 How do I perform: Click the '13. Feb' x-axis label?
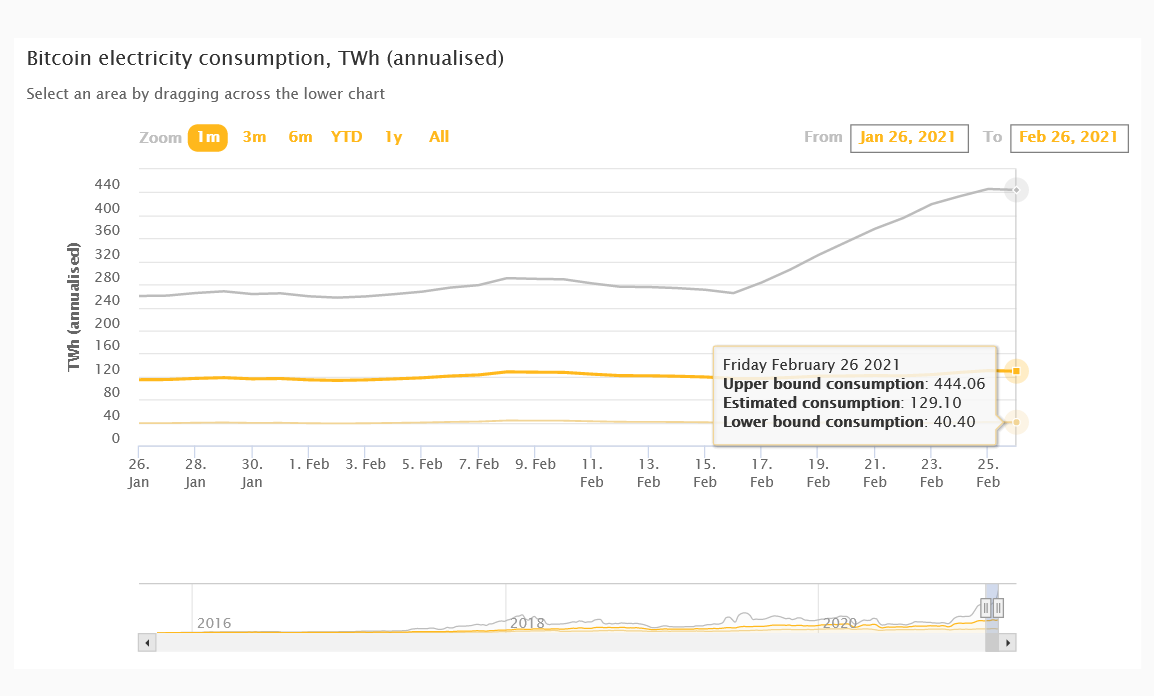pyautogui.click(x=648, y=473)
